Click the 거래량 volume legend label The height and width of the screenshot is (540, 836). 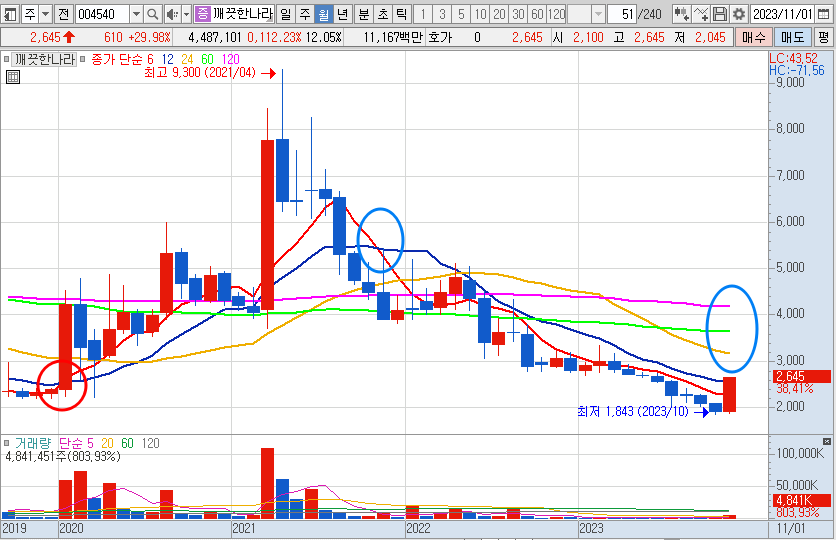click(33, 443)
